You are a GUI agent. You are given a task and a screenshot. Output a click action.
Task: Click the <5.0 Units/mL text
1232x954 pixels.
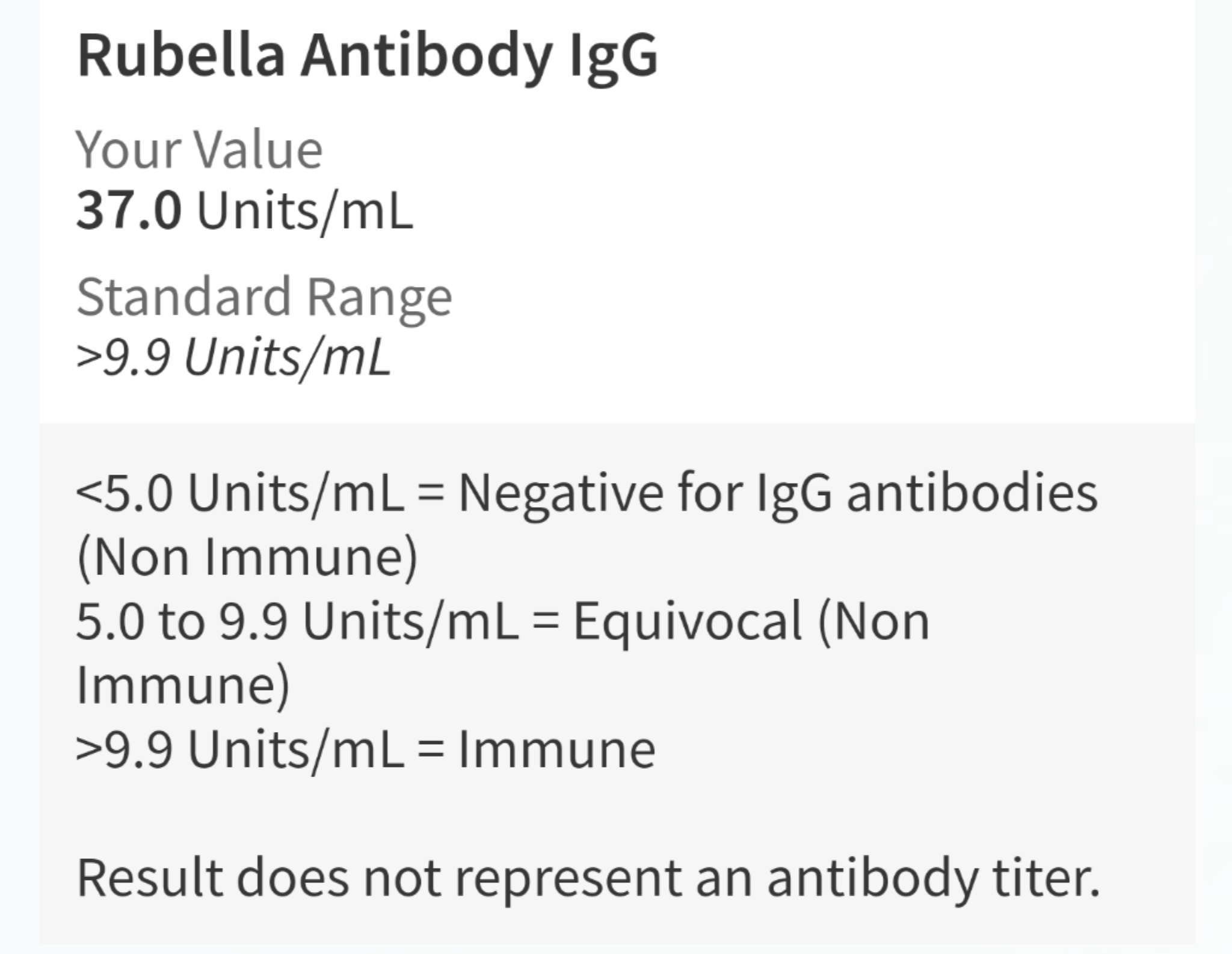[240, 493]
